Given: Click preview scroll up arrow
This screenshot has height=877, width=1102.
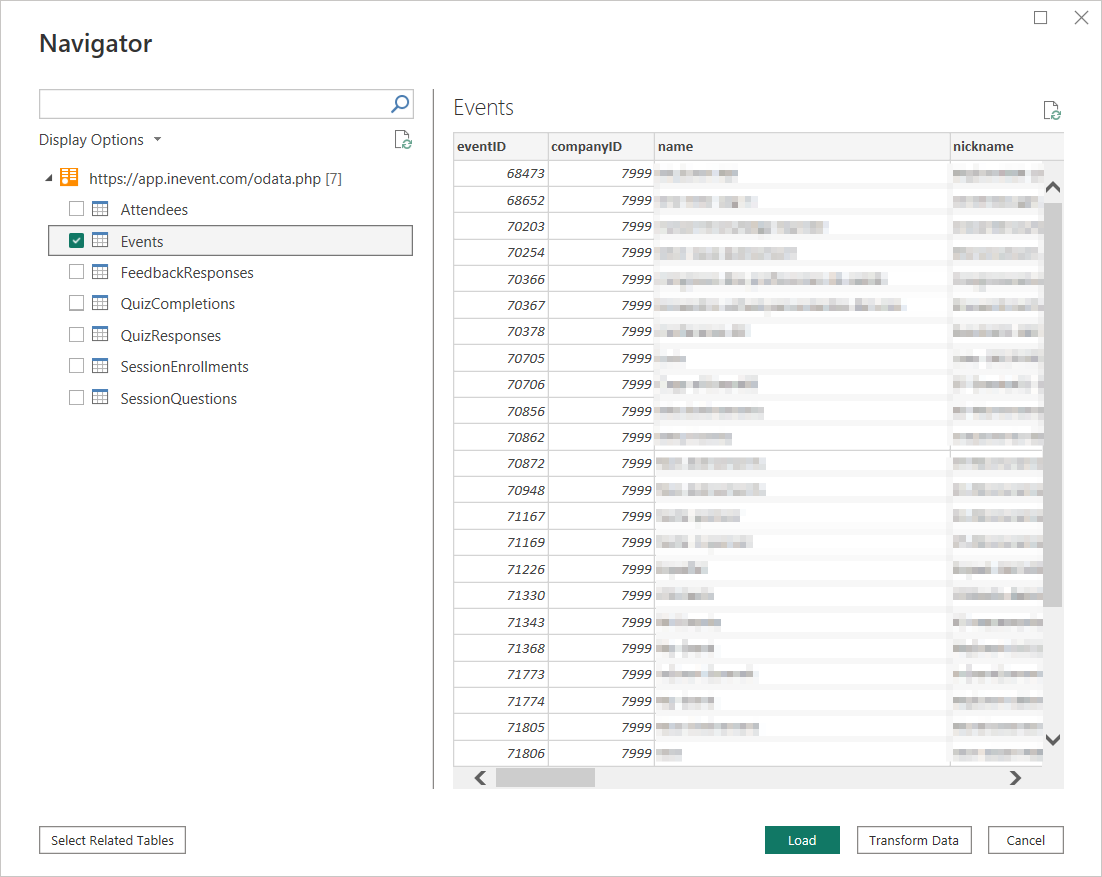Looking at the screenshot, I should [x=1053, y=188].
